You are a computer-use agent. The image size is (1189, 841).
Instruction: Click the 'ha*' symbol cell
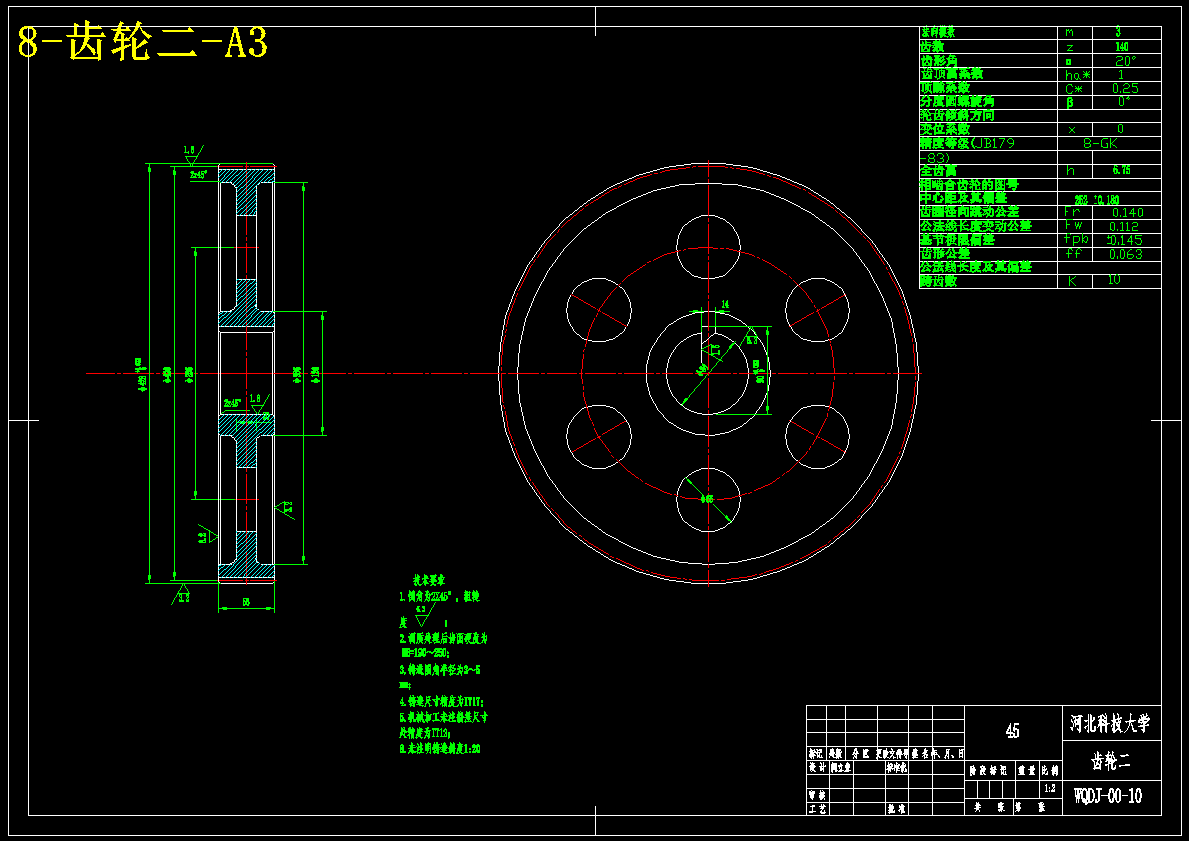point(1077,74)
